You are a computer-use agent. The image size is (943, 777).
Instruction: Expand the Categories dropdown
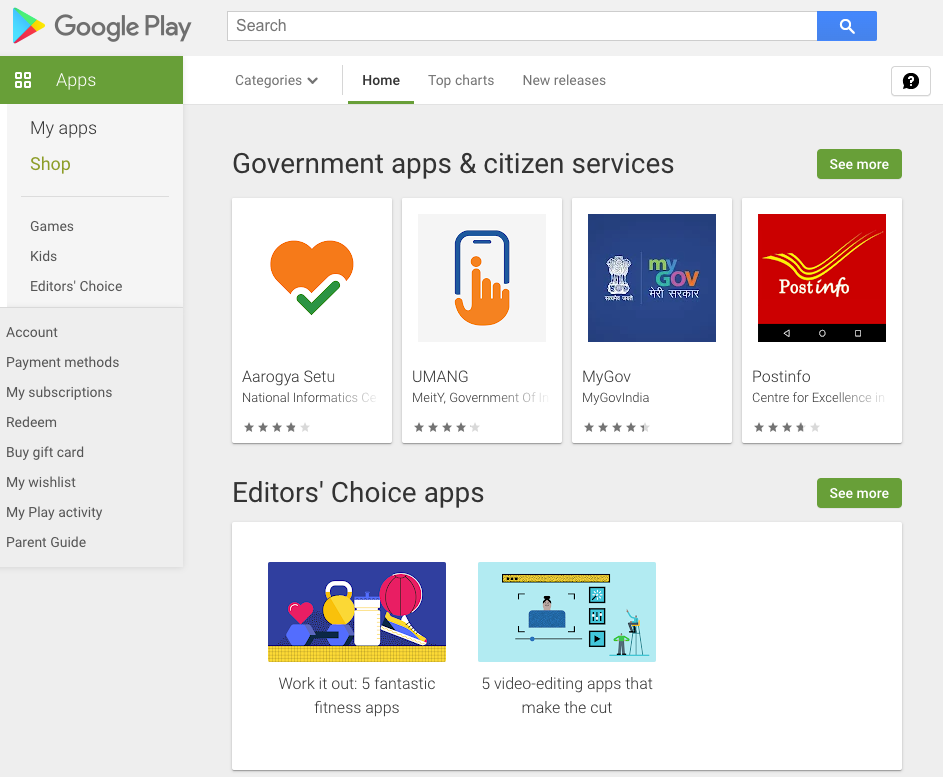point(276,81)
